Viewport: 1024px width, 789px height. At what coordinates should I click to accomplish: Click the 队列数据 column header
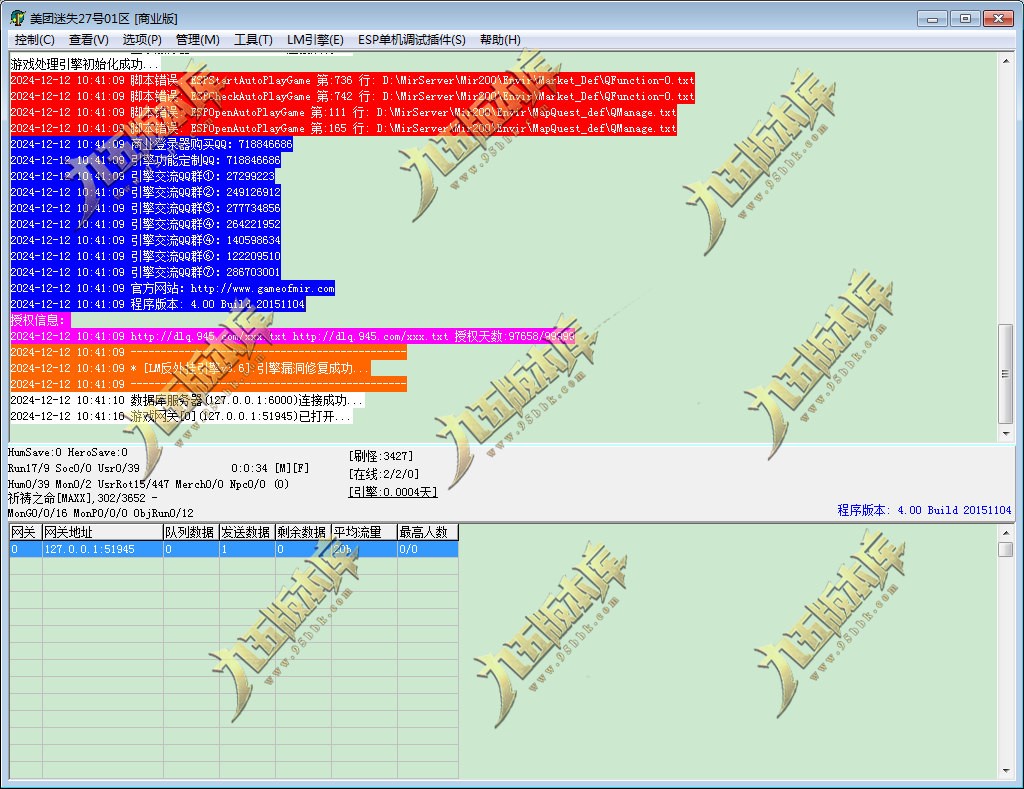pyautogui.click(x=191, y=532)
